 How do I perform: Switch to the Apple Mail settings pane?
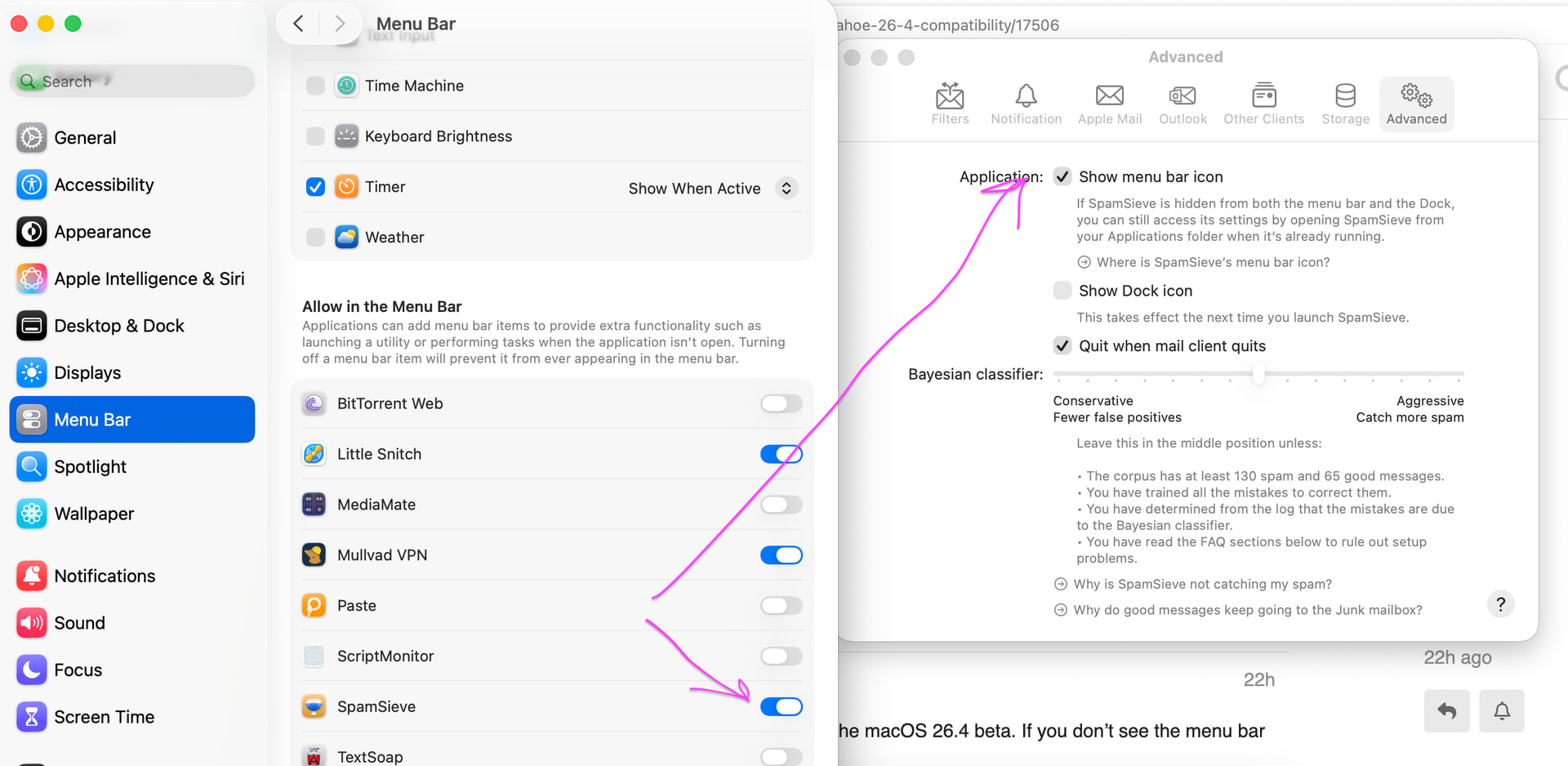(1109, 104)
